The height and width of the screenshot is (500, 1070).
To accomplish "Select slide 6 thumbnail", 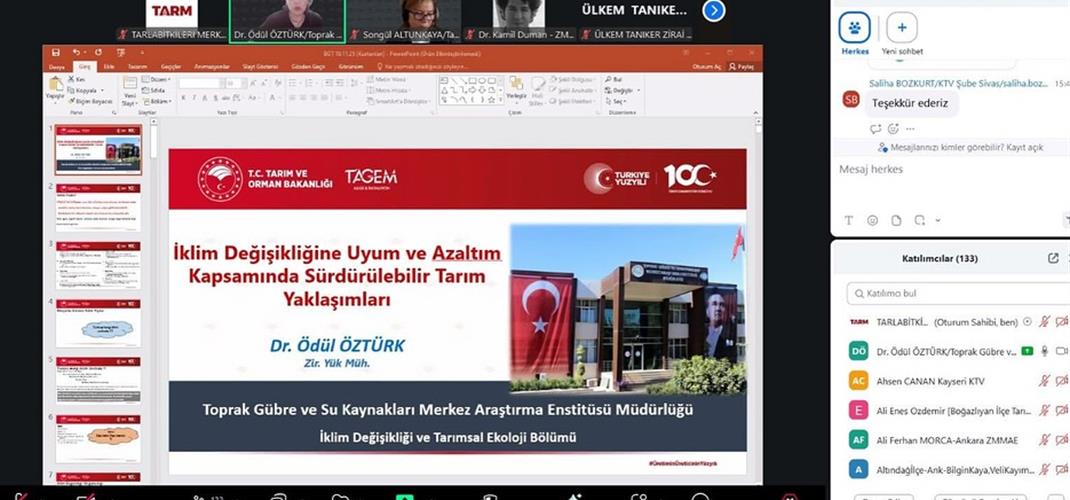I will 98,439.
